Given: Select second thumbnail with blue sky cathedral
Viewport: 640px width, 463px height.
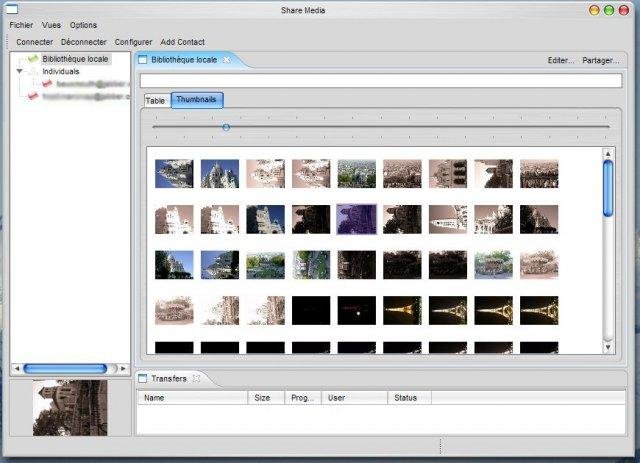Looking at the screenshot, I should coord(220,174).
